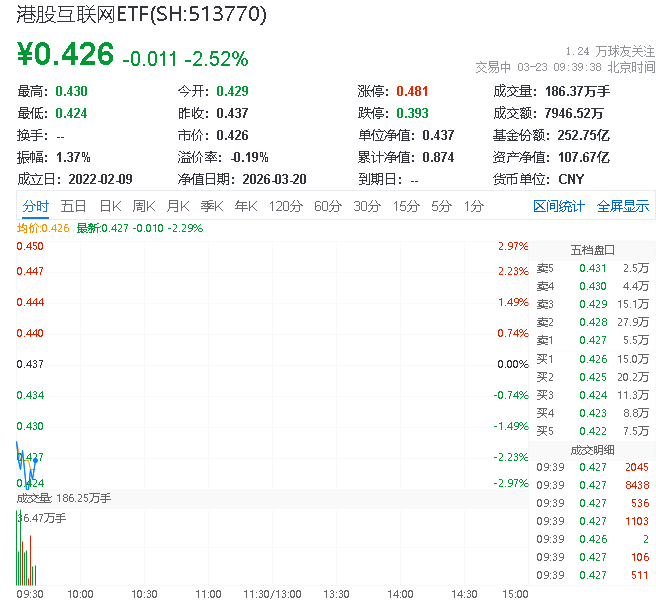Select the 1分 chart period
656x613 pixels.
click(x=473, y=206)
